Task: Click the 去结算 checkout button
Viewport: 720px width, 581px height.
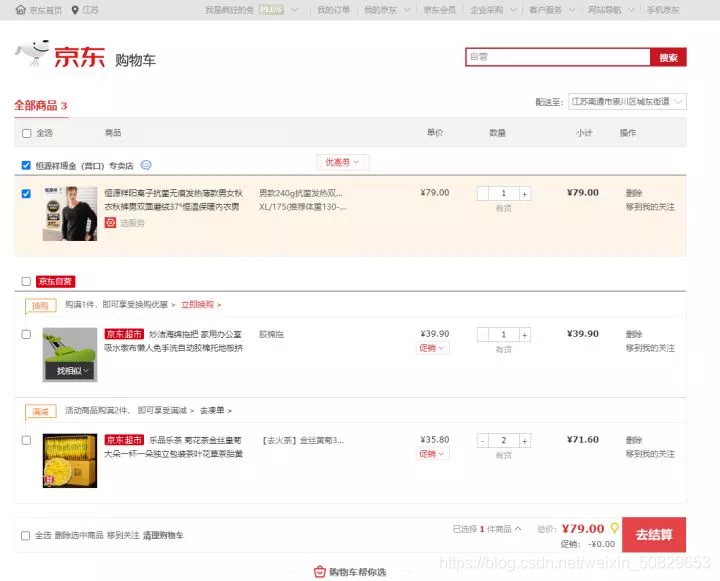Action: (x=654, y=535)
